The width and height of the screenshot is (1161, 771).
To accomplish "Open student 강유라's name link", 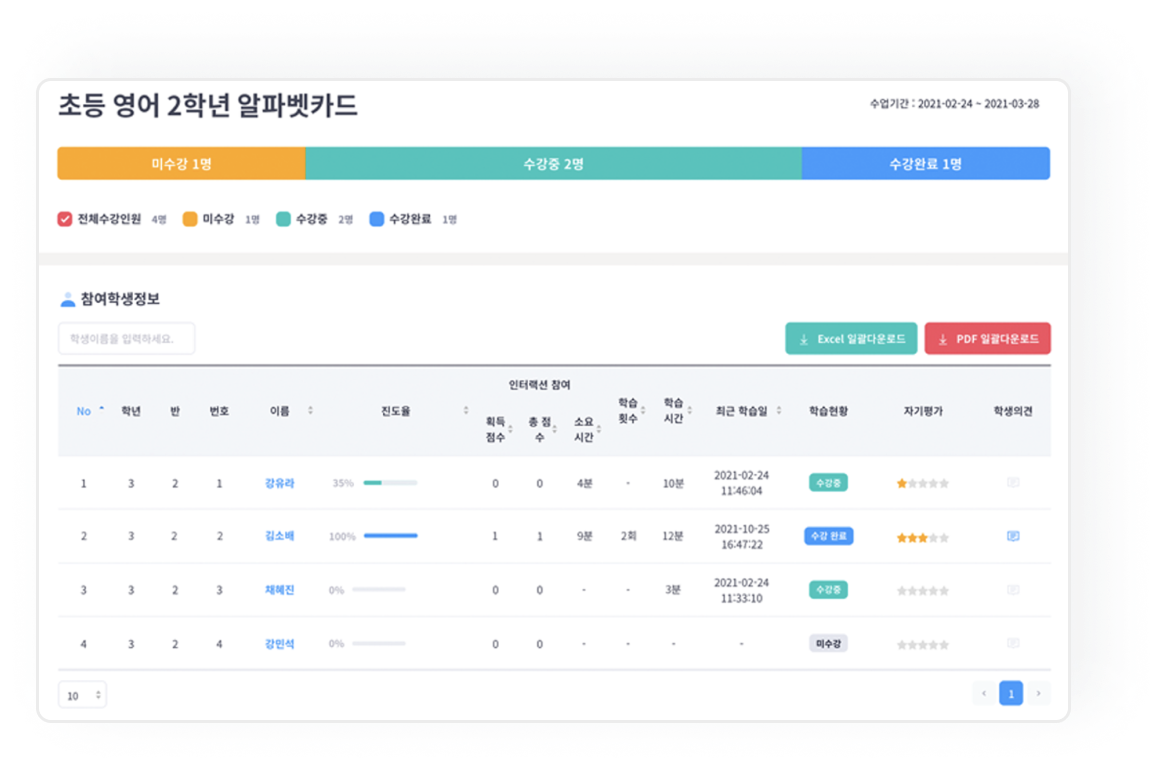I will point(279,483).
